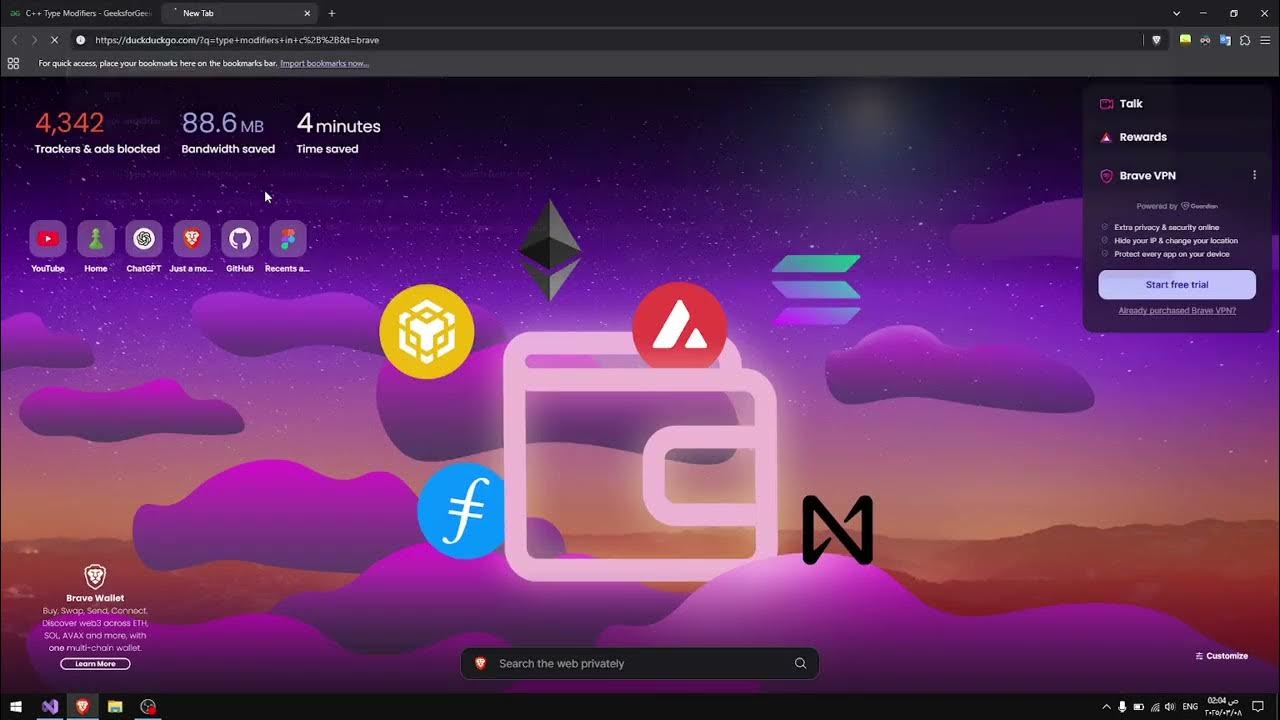1280x720 pixels.
Task: Click the yellow extension icon in toolbar
Action: 1185,40
